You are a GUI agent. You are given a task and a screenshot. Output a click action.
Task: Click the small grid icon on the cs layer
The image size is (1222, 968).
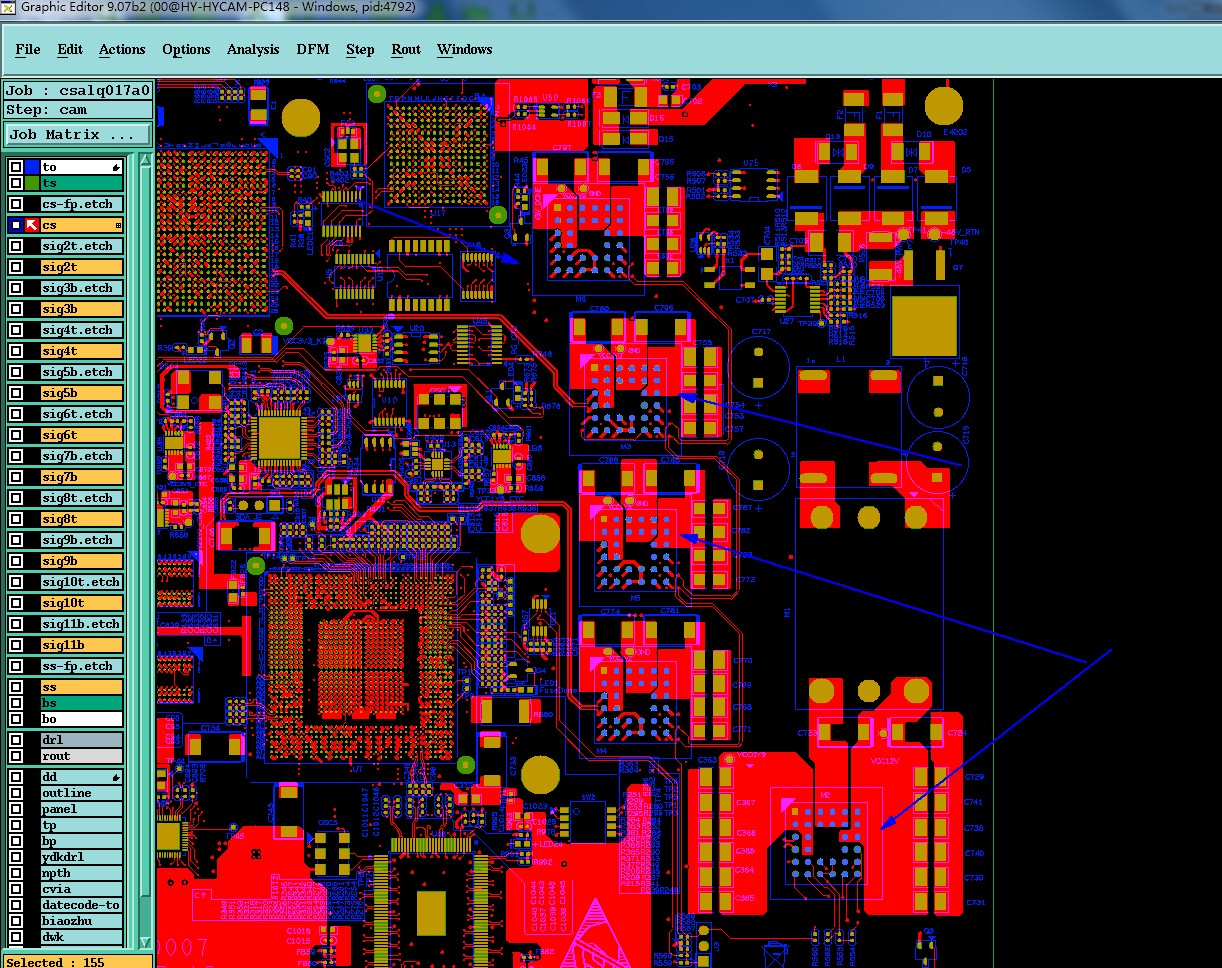click(x=118, y=226)
